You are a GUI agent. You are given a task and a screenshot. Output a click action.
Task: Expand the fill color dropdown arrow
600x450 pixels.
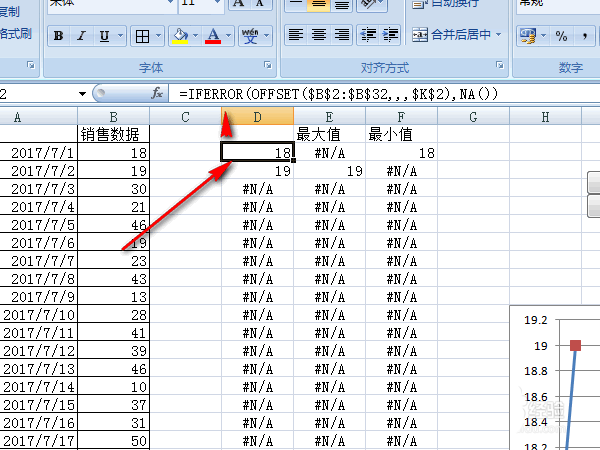click(x=196, y=36)
